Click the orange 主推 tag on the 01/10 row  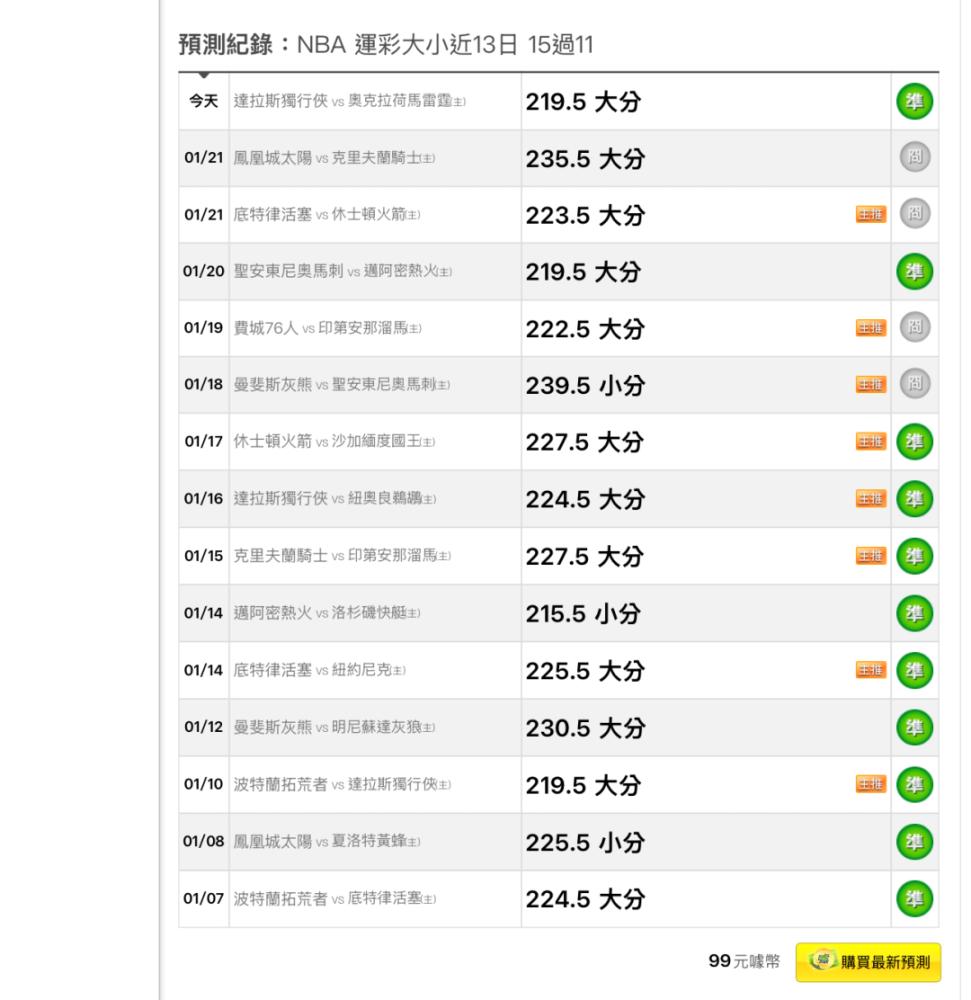[x=871, y=784]
